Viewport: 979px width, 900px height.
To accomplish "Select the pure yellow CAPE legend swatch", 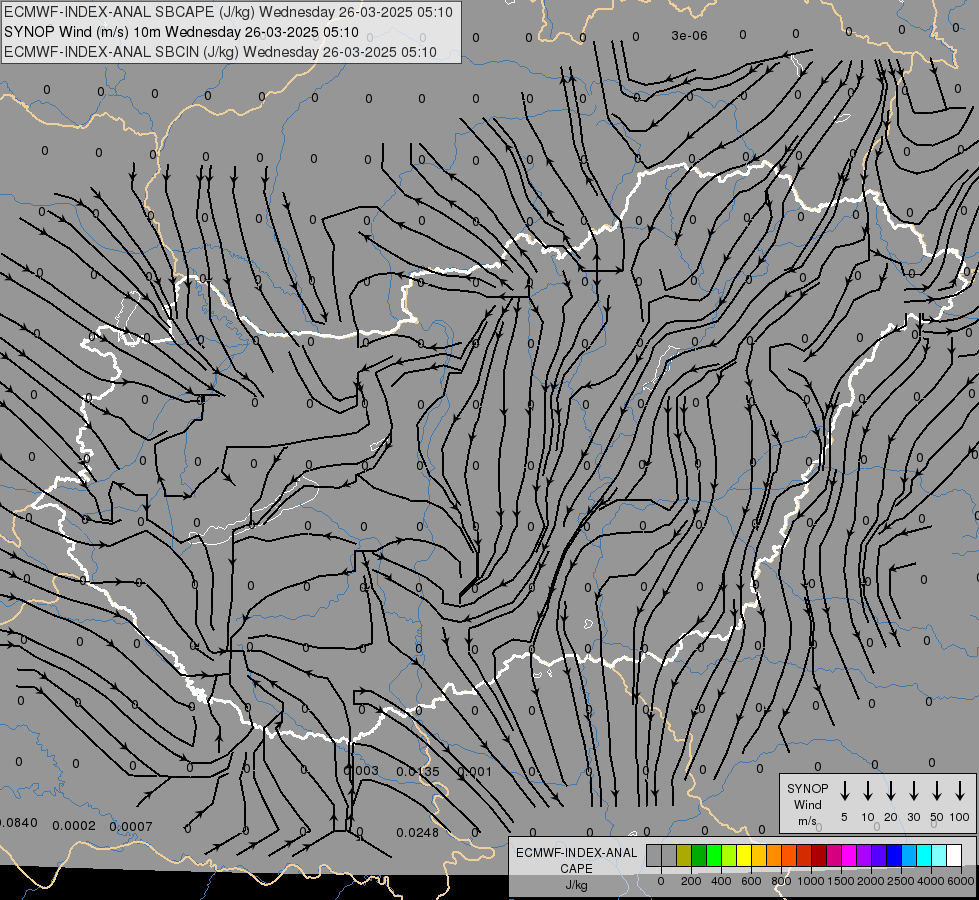I will point(744,855).
